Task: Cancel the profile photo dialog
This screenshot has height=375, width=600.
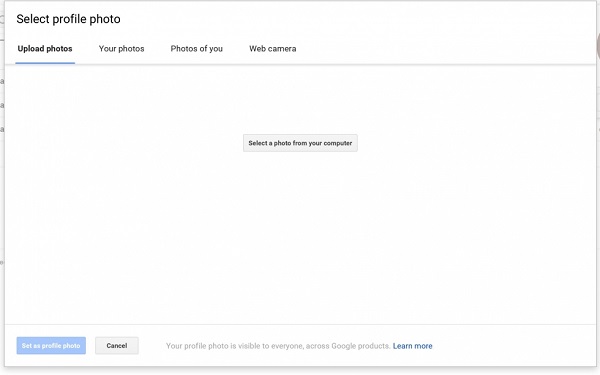Action: [x=117, y=346]
